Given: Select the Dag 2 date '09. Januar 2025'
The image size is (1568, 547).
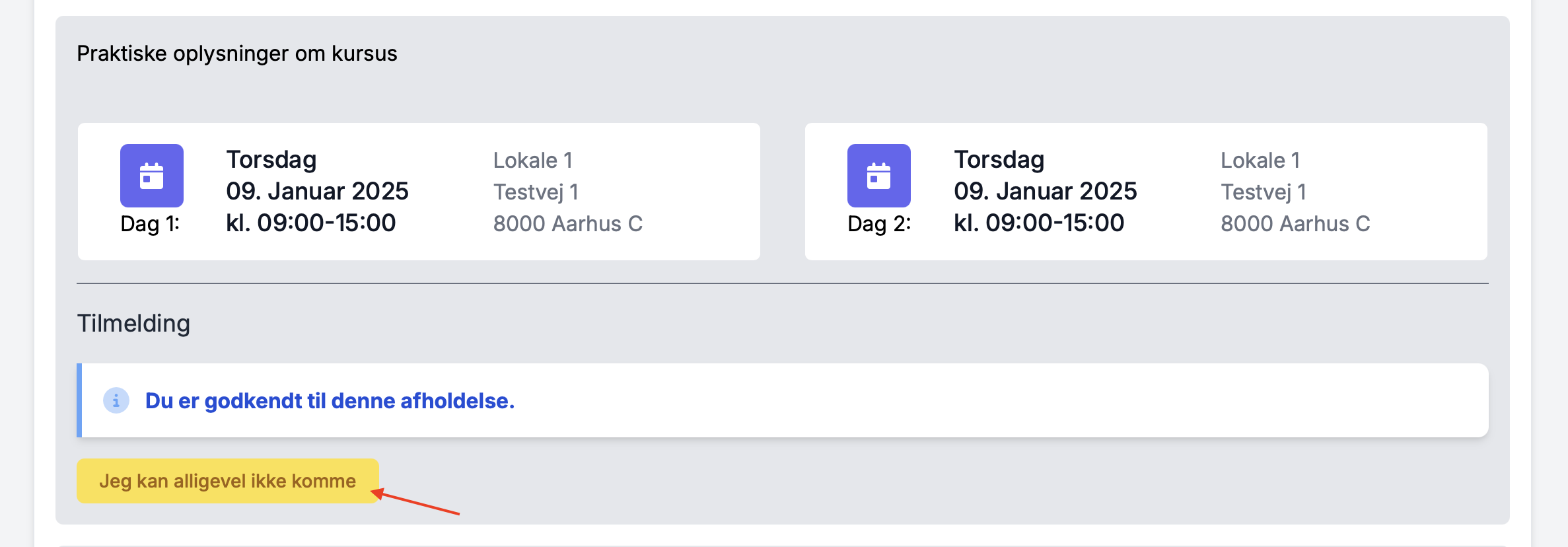Looking at the screenshot, I should click(1045, 192).
